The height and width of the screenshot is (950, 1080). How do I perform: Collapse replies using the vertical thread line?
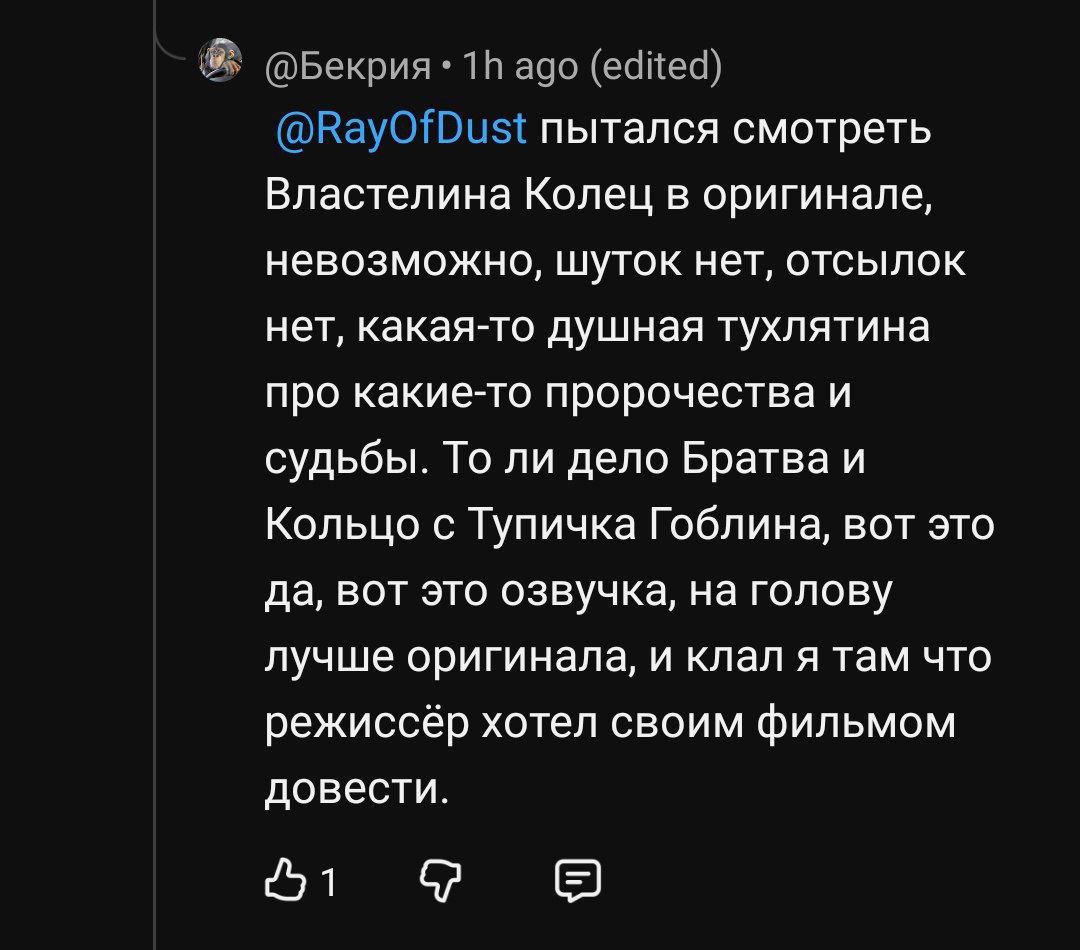(x=155, y=500)
